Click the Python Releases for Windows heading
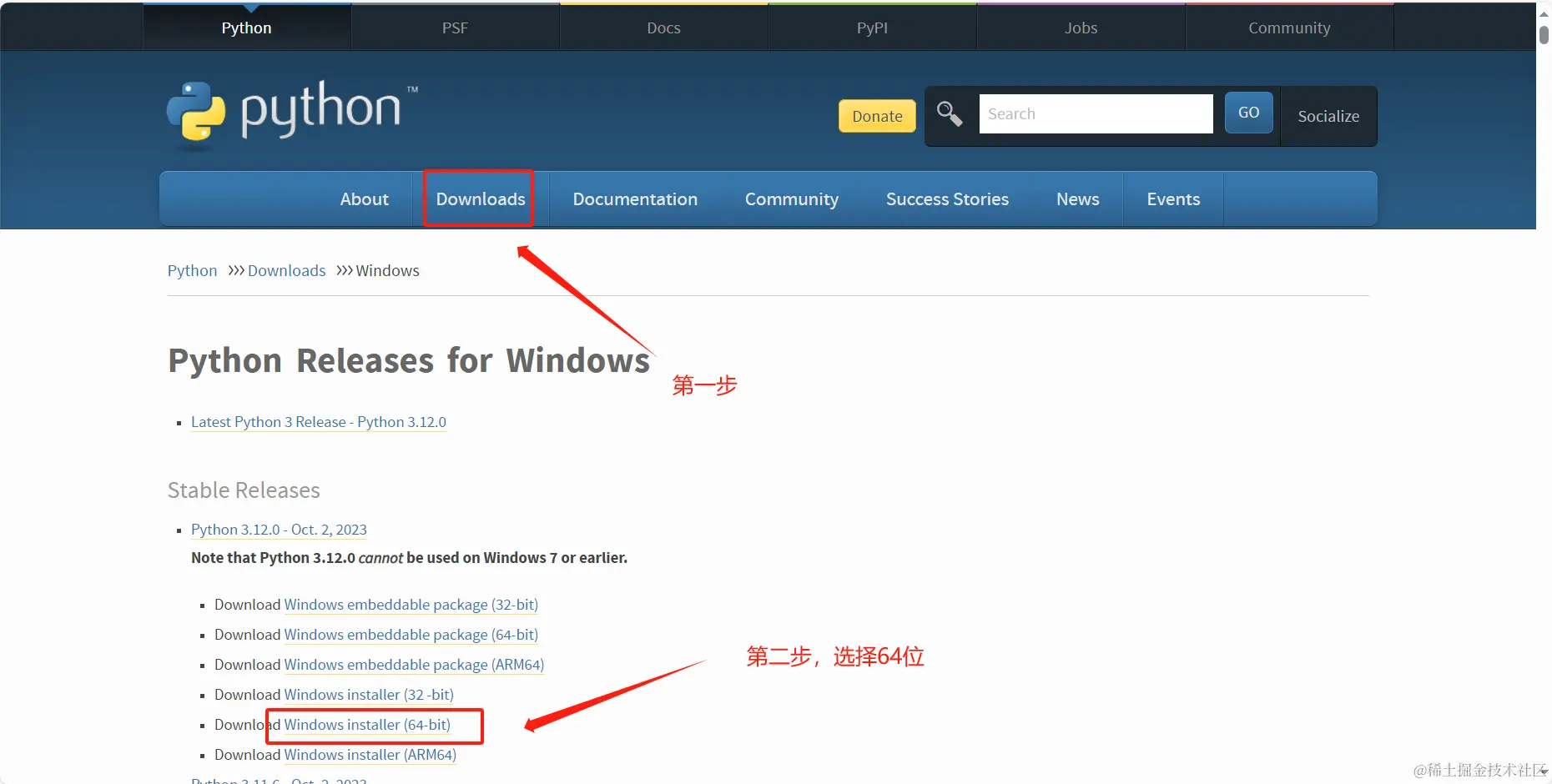Screen dimensions: 1552x784 pyautogui.click(x=409, y=361)
